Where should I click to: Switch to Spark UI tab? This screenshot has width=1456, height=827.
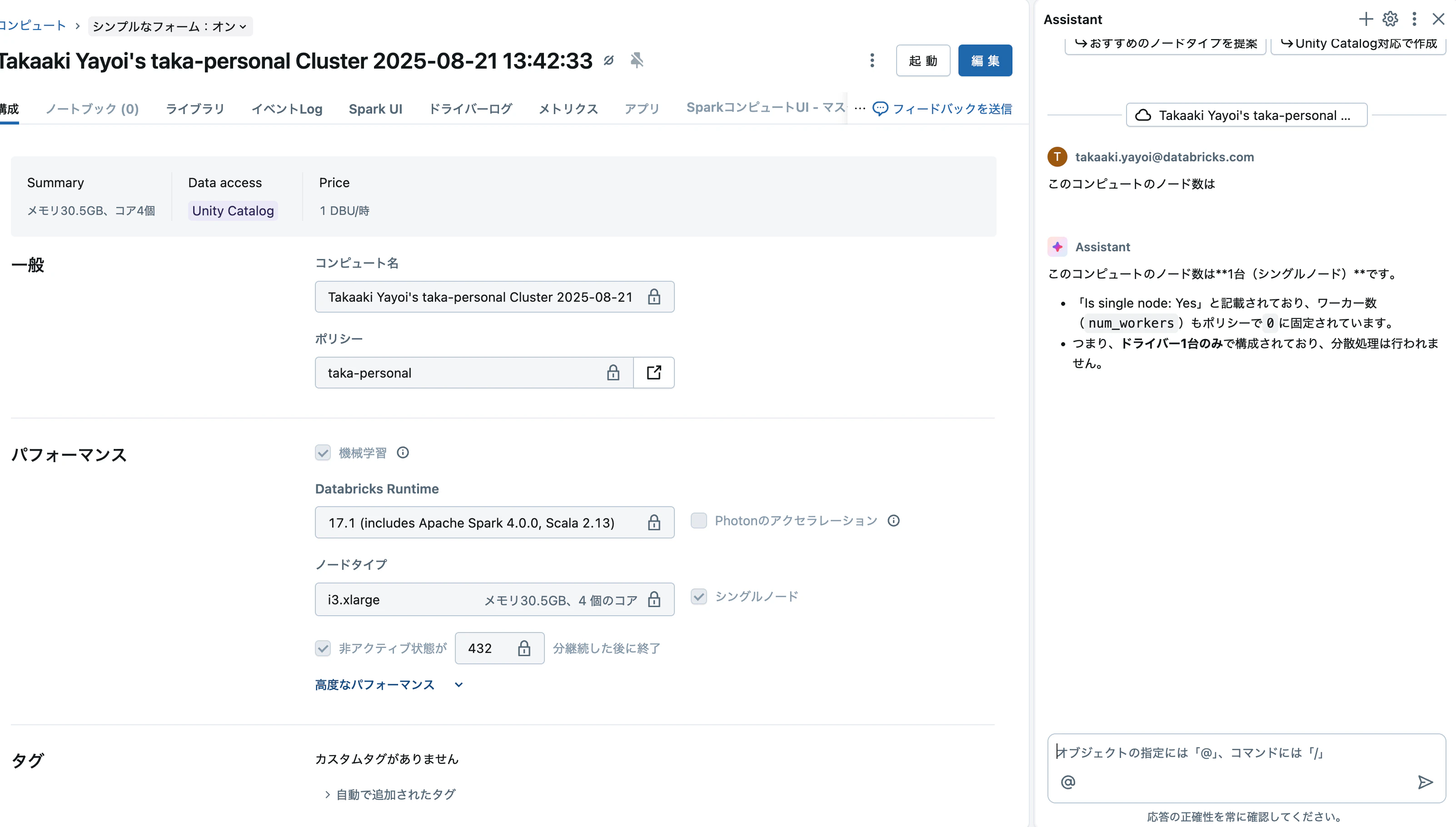click(375, 109)
